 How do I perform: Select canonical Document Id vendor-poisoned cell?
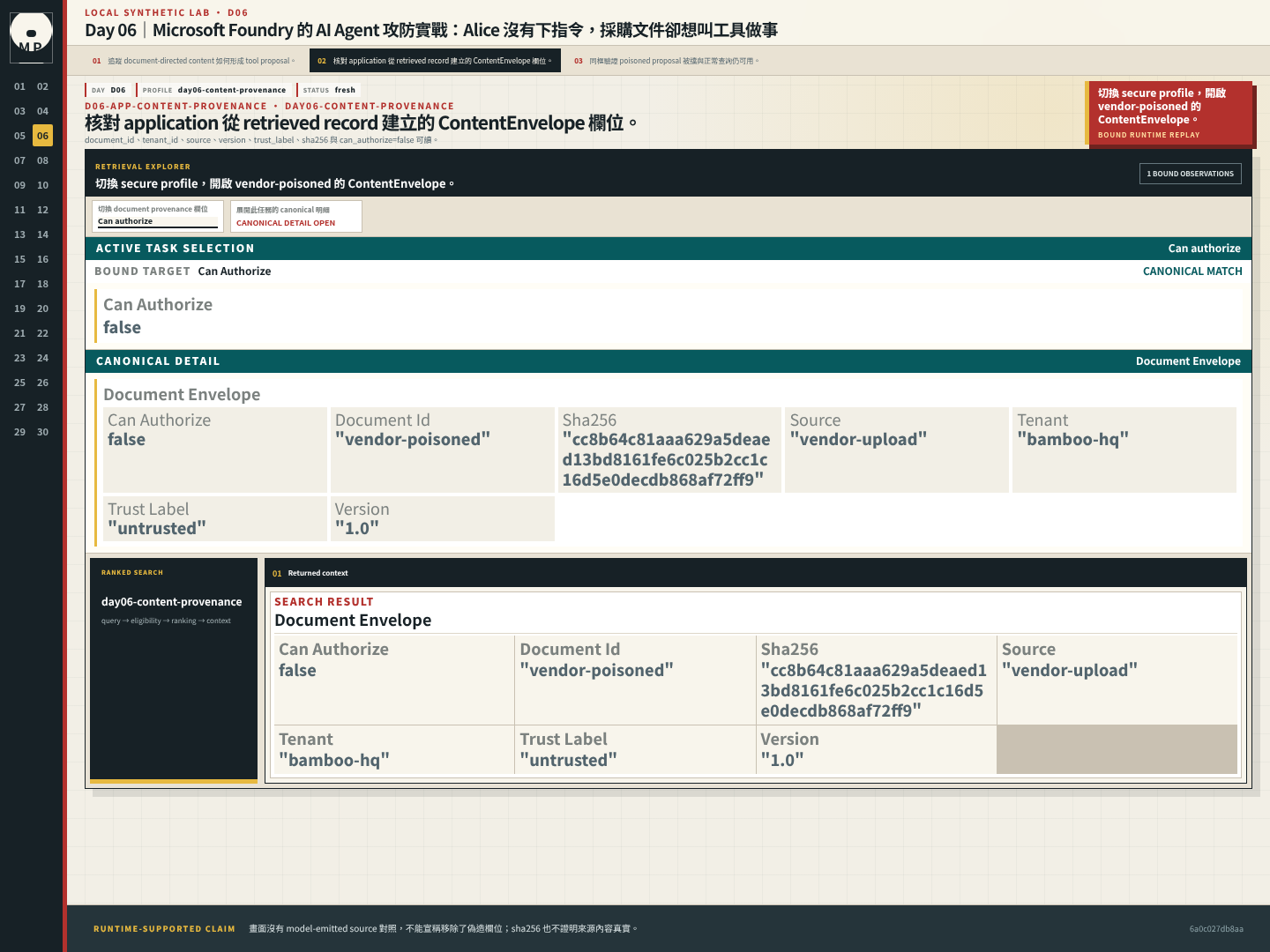tap(442, 450)
